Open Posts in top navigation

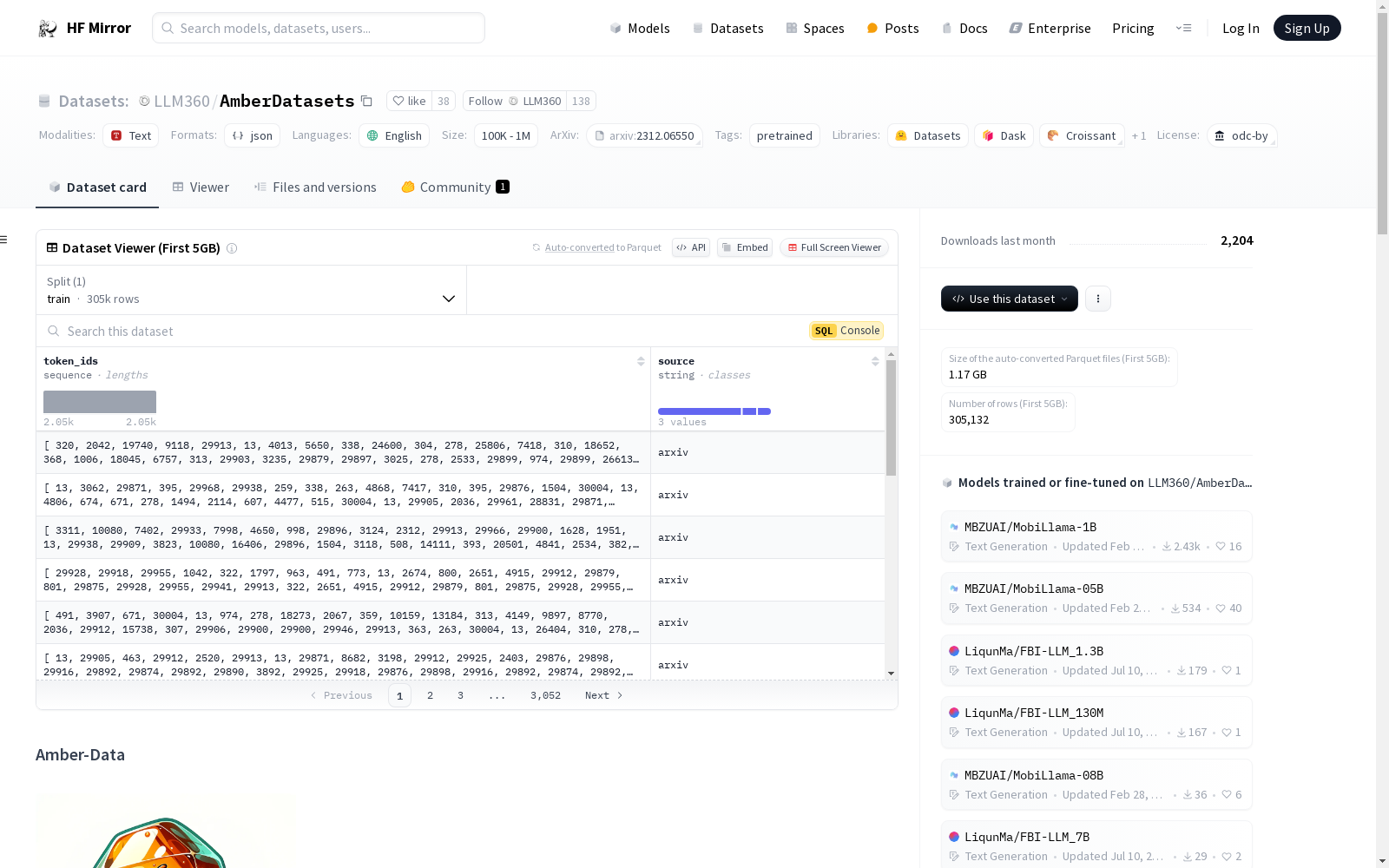892,28
